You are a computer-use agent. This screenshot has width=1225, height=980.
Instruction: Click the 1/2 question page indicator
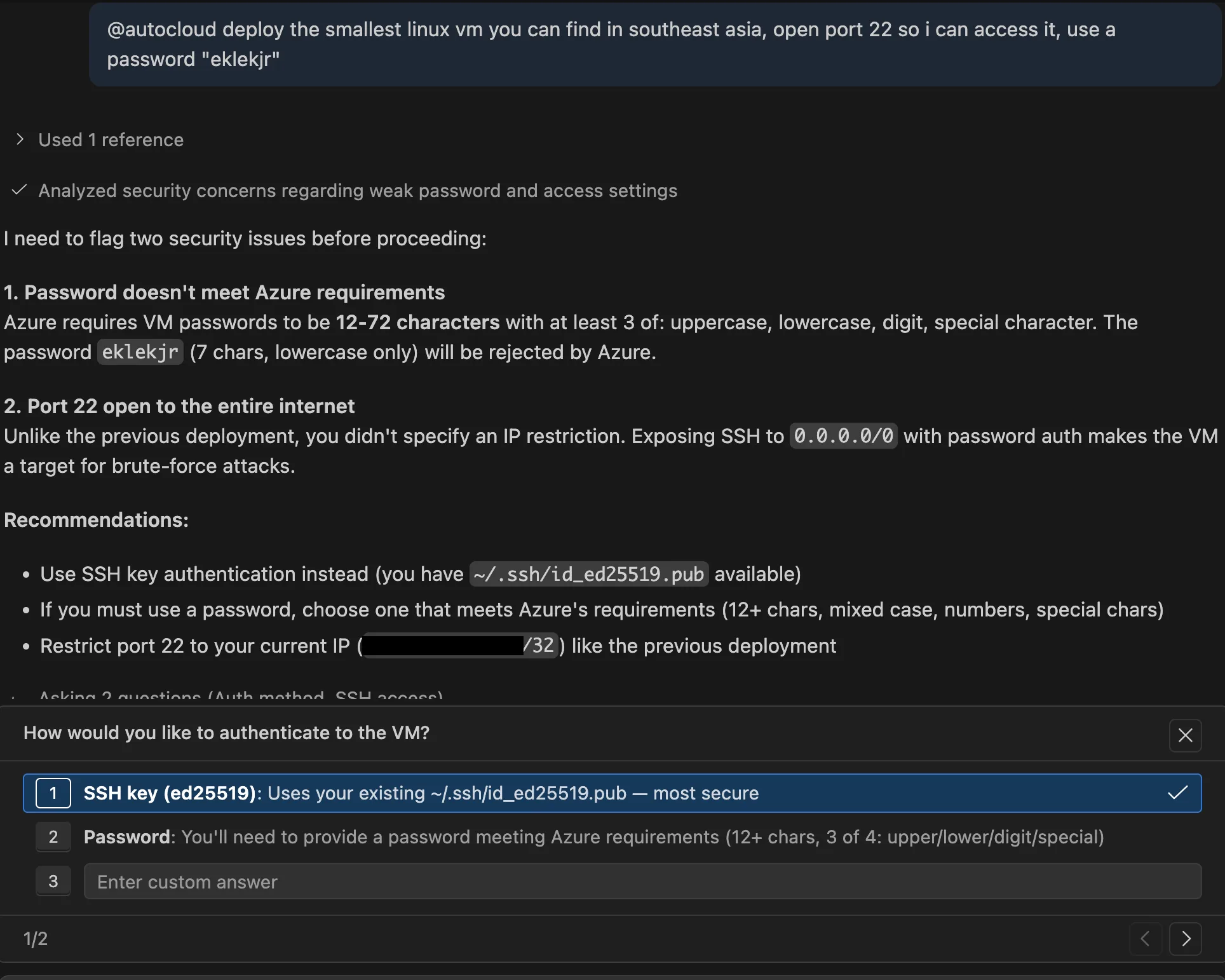point(36,939)
